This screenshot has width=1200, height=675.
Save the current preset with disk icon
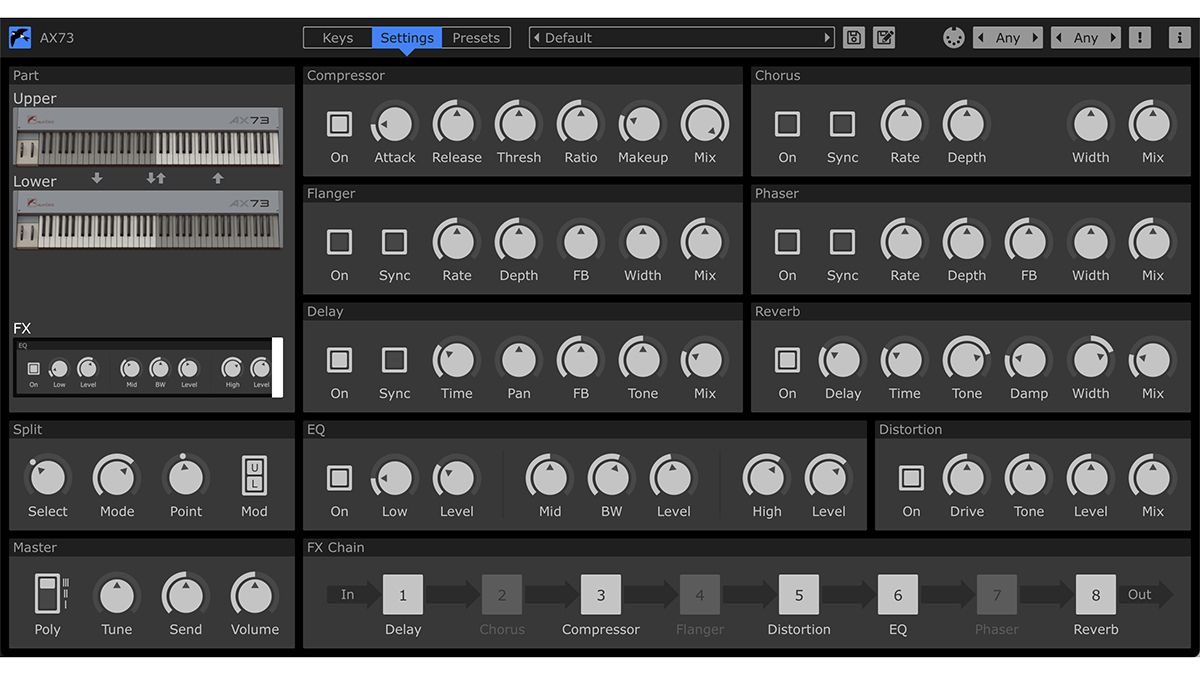point(854,38)
